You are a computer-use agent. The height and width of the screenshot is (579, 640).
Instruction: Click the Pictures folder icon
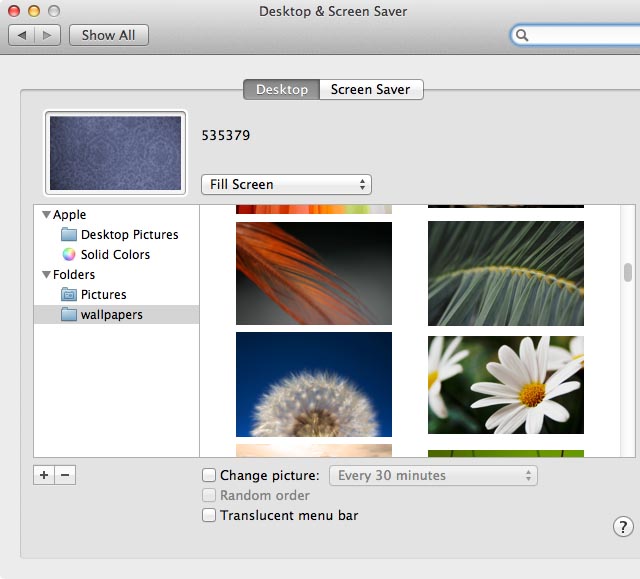[x=69, y=295]
